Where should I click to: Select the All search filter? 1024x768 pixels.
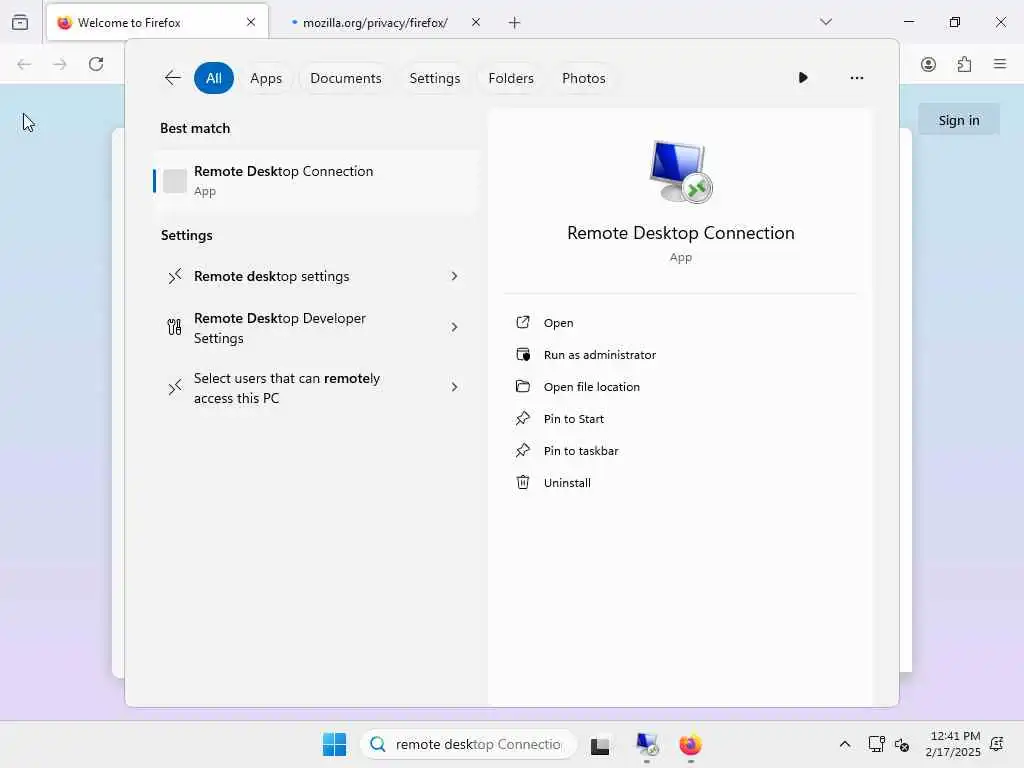coord(214,78)
